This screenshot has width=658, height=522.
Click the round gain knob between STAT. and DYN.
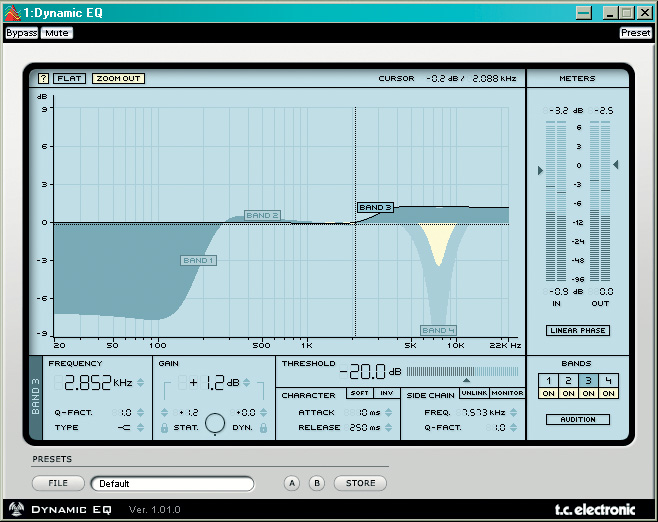point(214,423)
